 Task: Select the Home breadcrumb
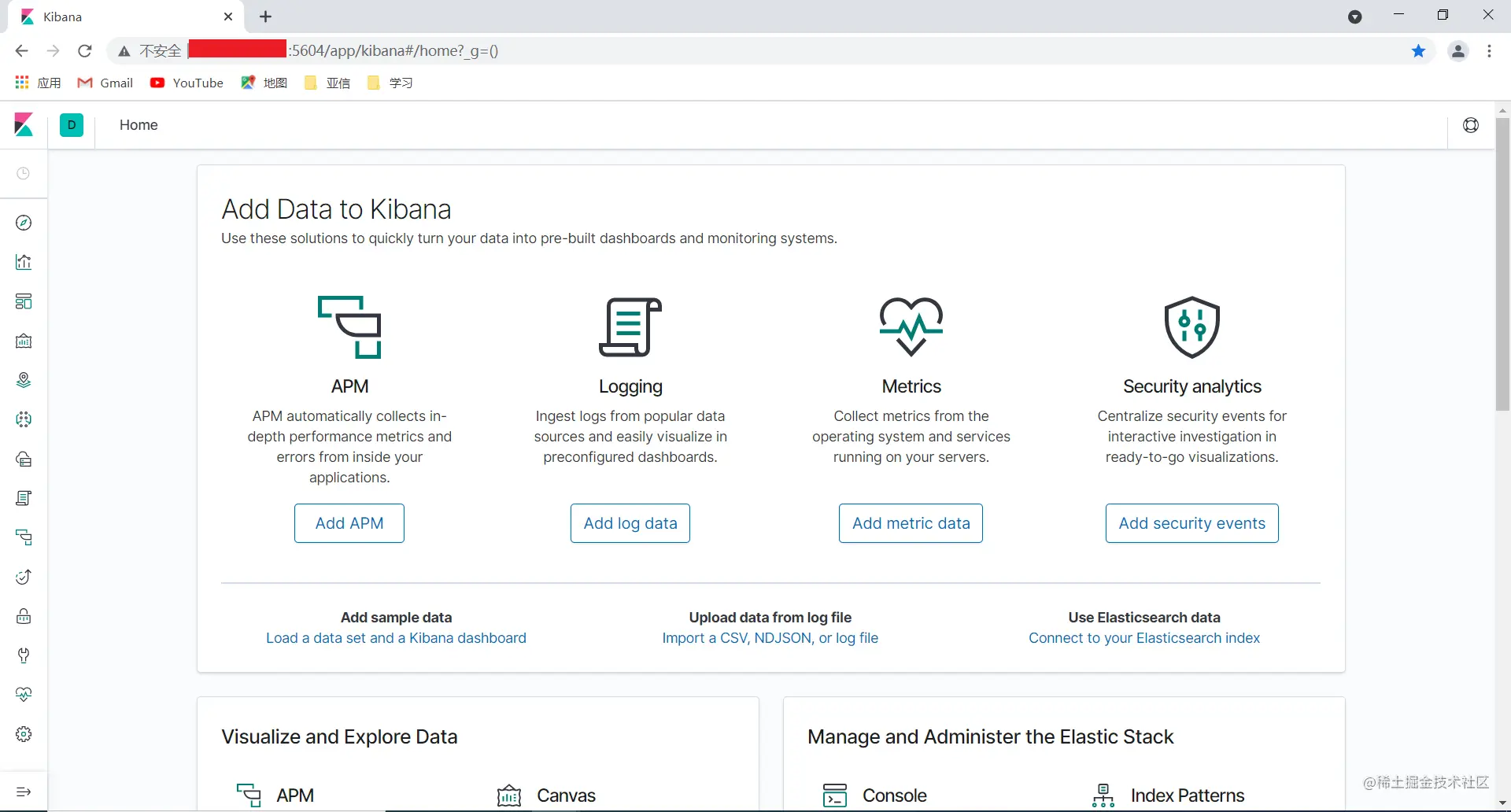click(x=139, y=125)
